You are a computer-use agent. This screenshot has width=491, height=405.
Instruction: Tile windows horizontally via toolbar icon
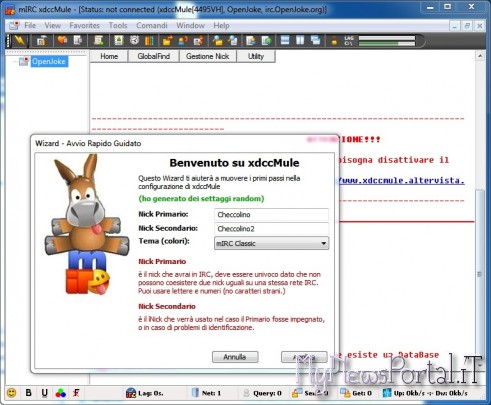pos(285,40)
